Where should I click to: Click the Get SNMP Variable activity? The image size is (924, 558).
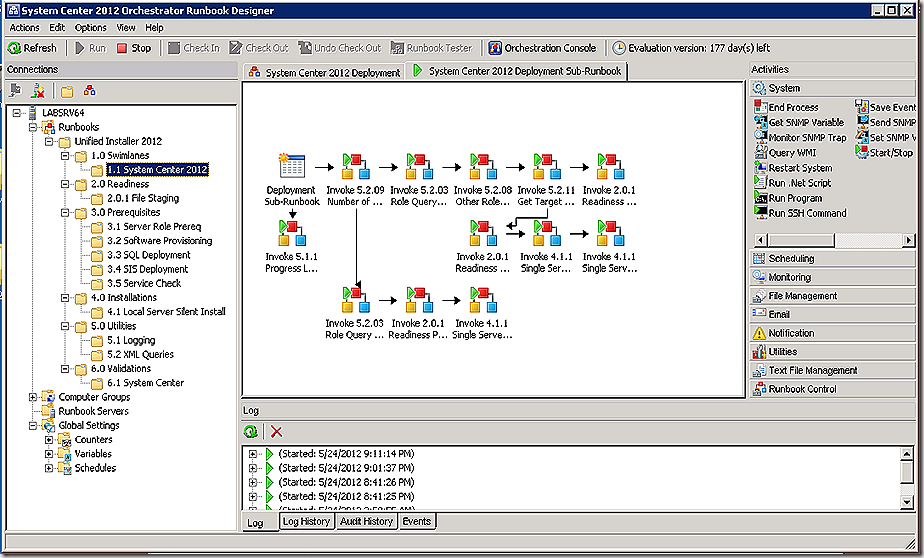tap(799, 123)
